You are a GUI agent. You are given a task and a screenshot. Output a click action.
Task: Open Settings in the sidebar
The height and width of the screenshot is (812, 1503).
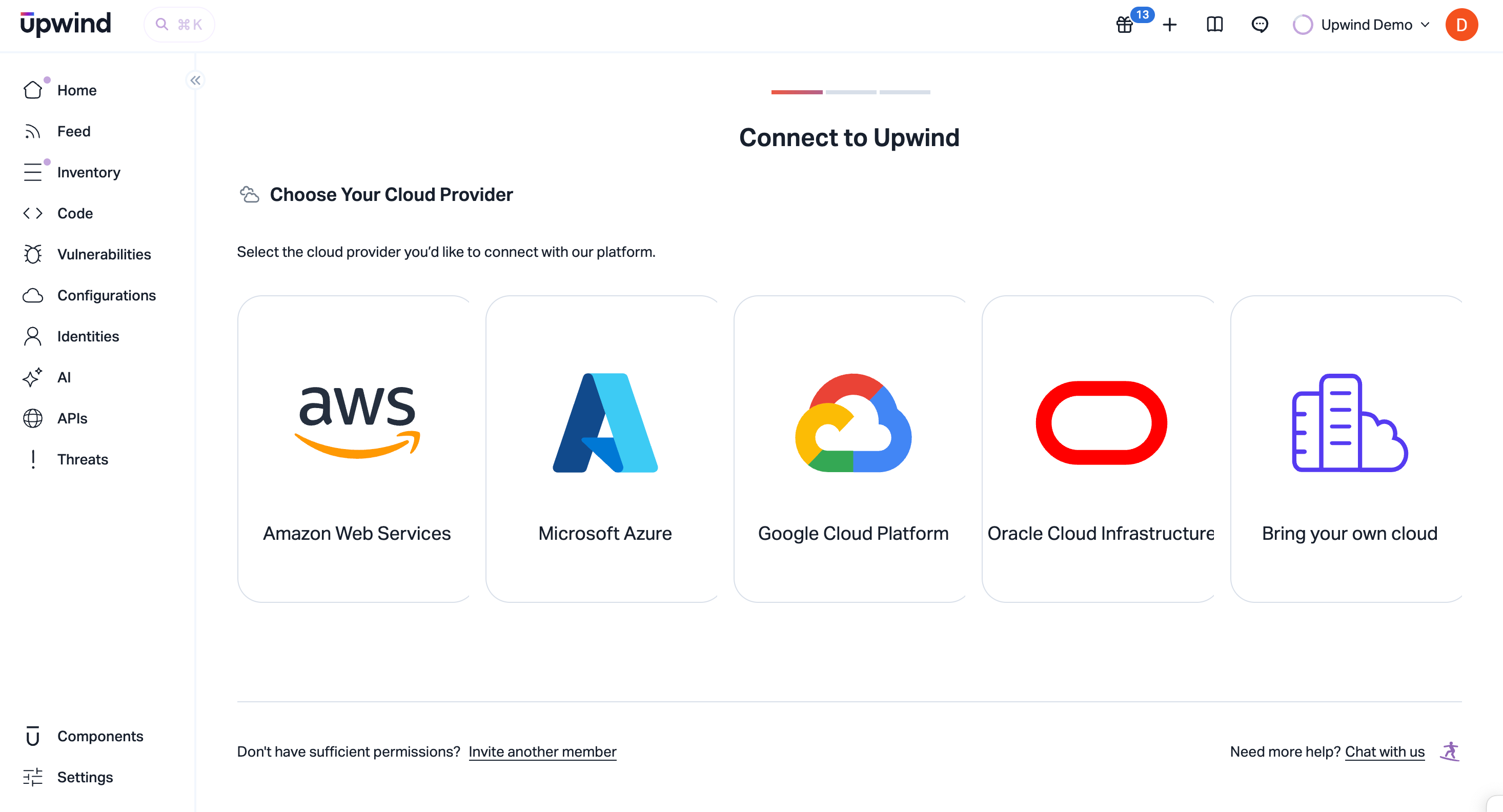click(x=85, y=777)
